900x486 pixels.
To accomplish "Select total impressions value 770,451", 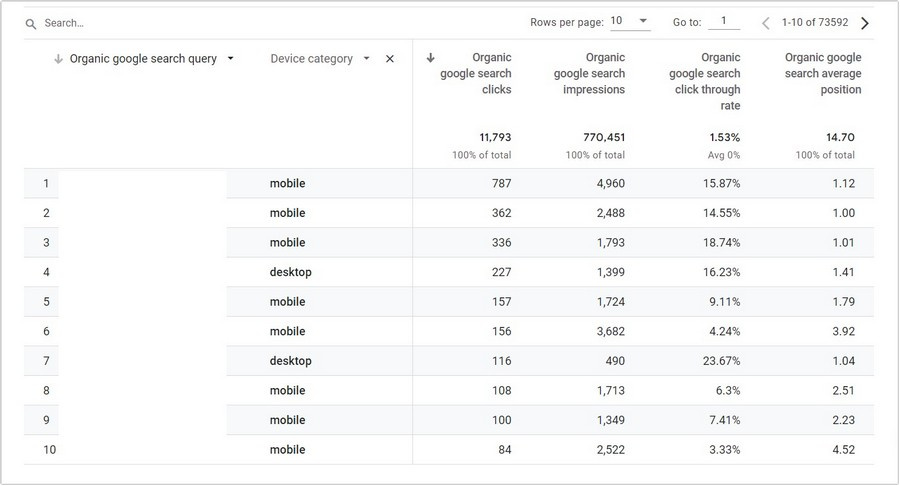I will tap(604, 137).
